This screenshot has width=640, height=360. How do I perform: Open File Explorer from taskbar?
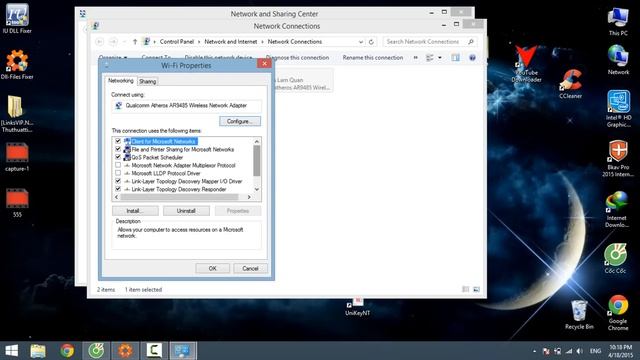(38, 351)
